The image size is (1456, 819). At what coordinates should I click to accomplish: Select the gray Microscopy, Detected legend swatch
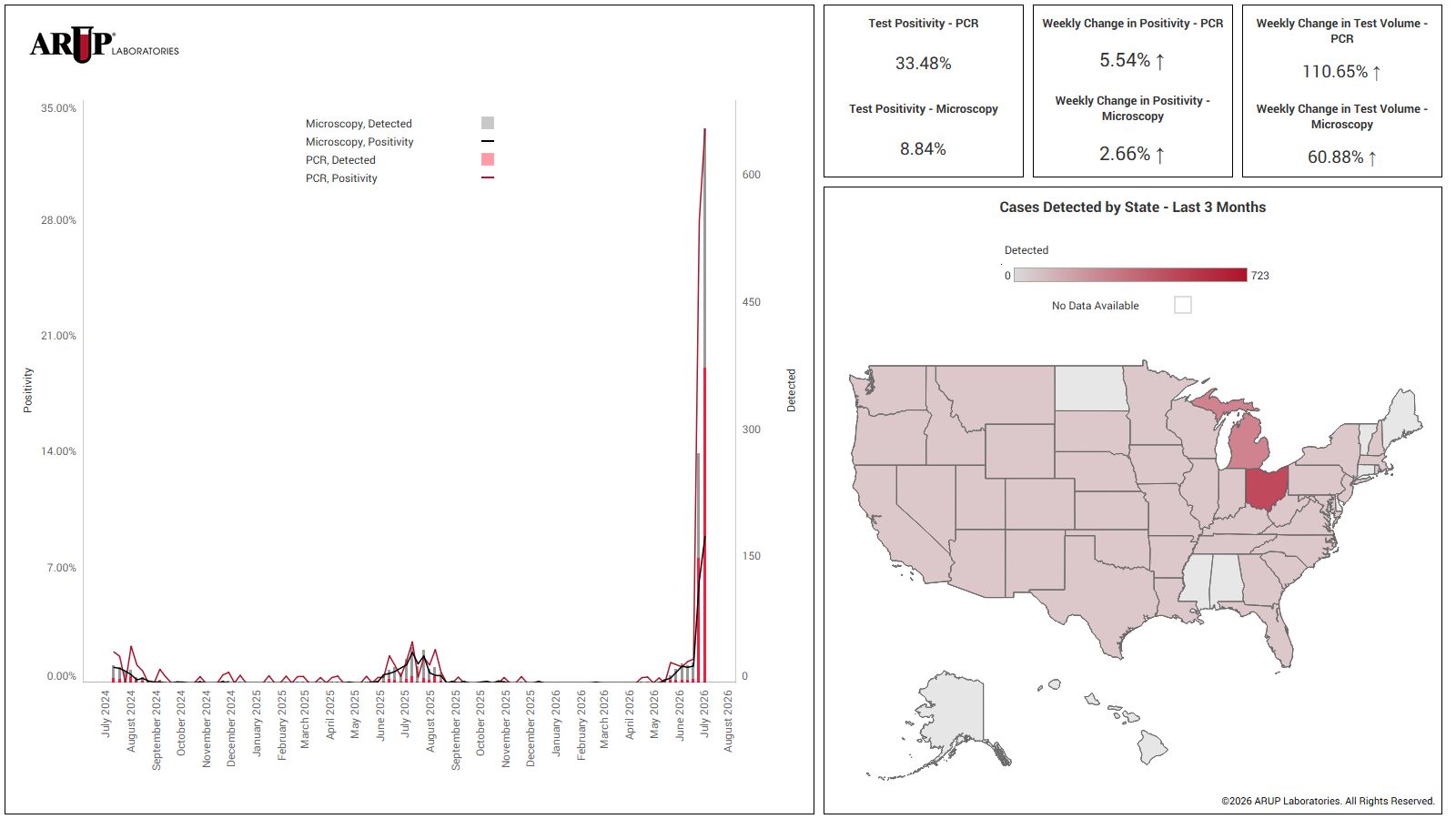point(488,123)
